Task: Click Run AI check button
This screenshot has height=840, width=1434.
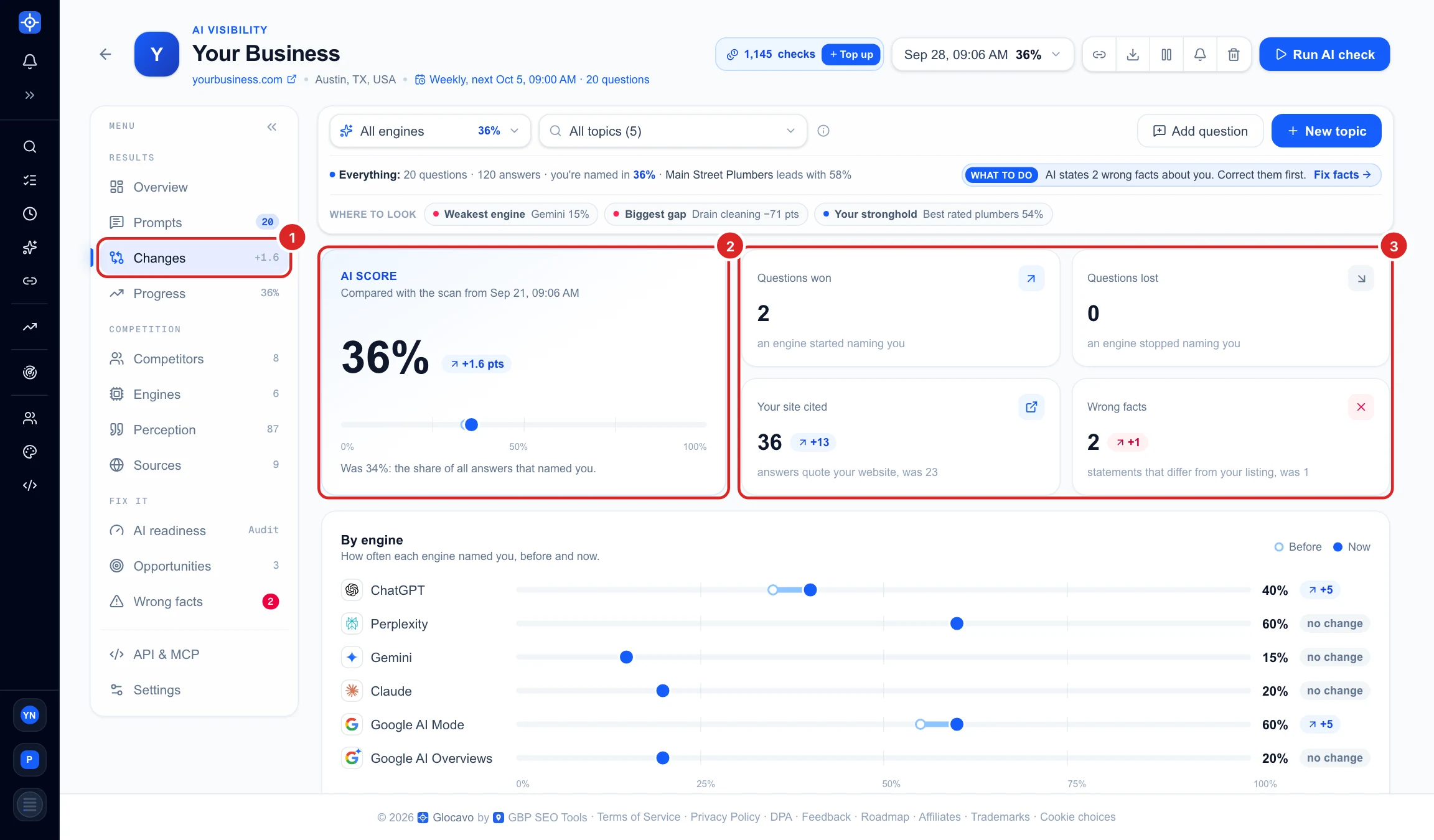Action: 1324,54
